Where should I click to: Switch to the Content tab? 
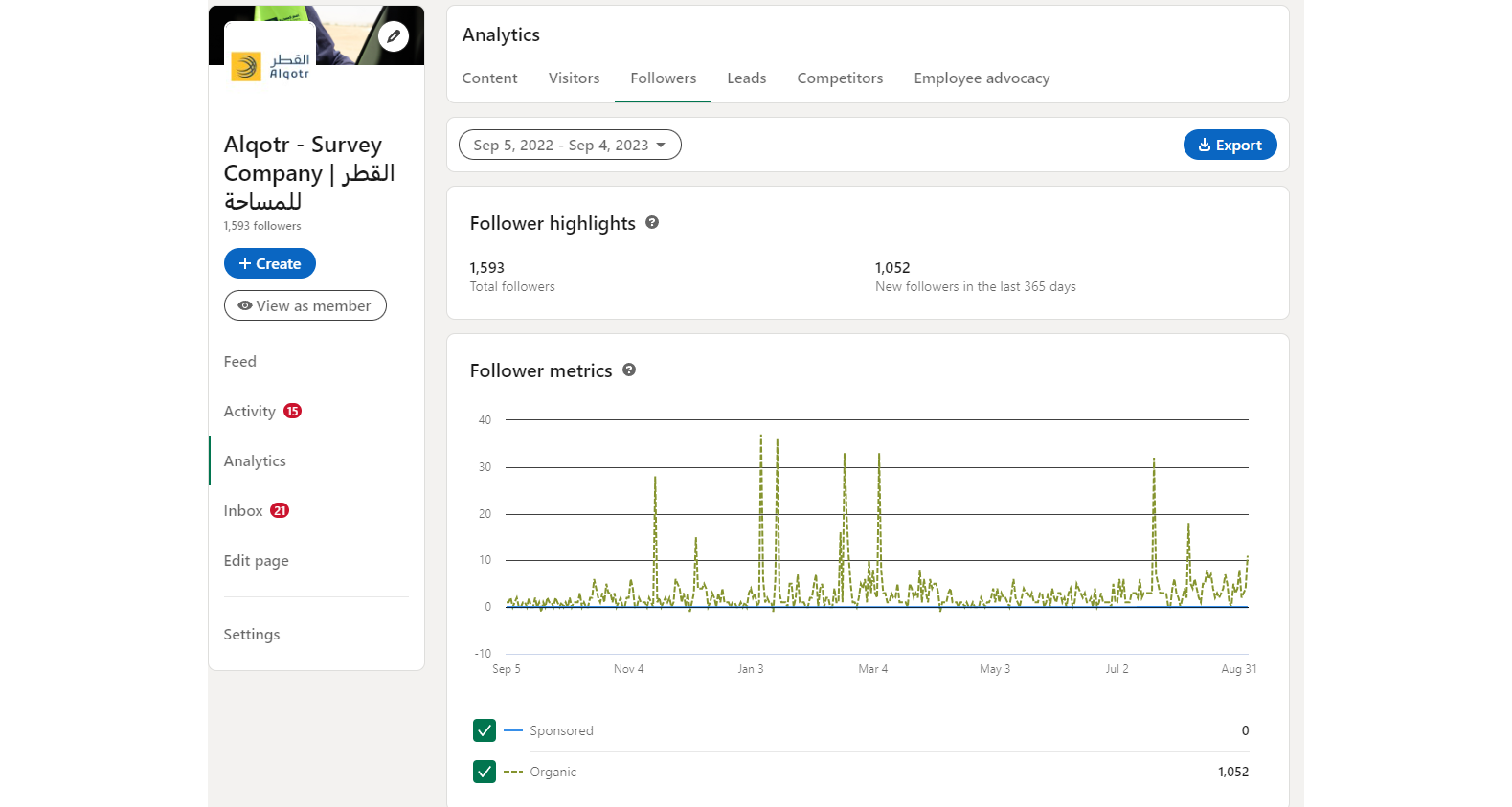click(x=490, y=78)
